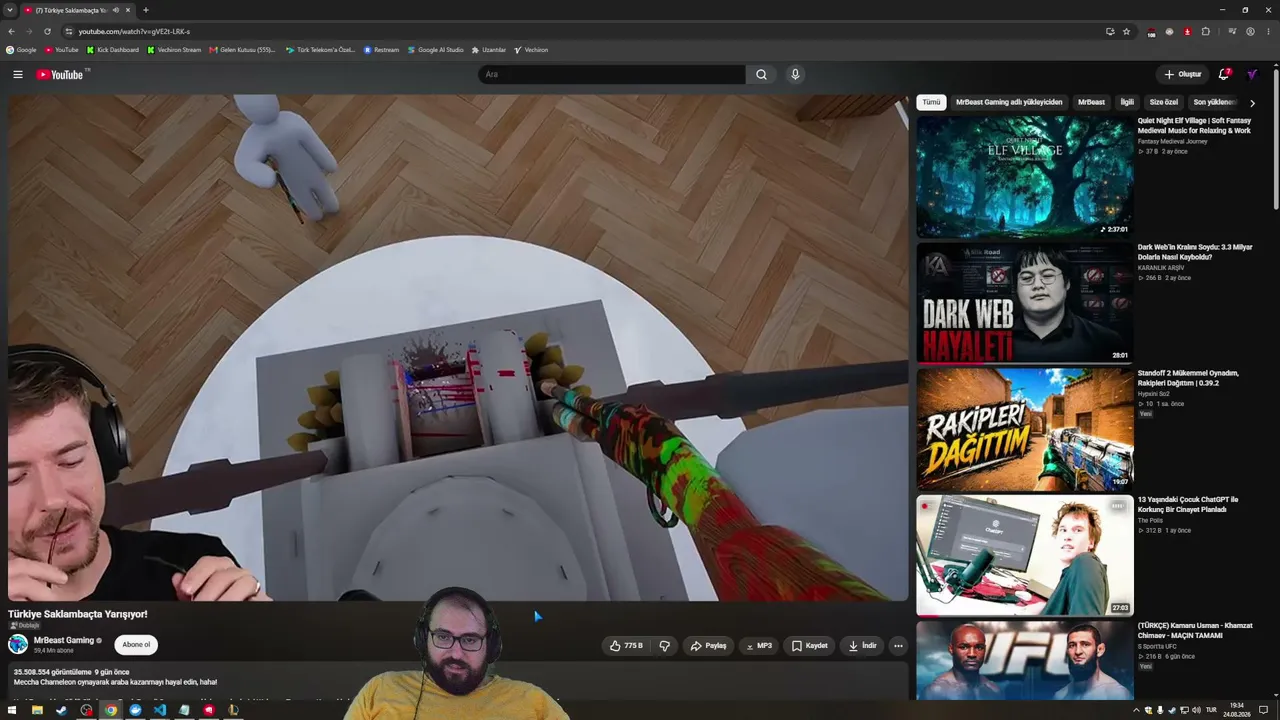Select the İlgili filter chip
The image size is (1280, 720).
point(1127,102)
